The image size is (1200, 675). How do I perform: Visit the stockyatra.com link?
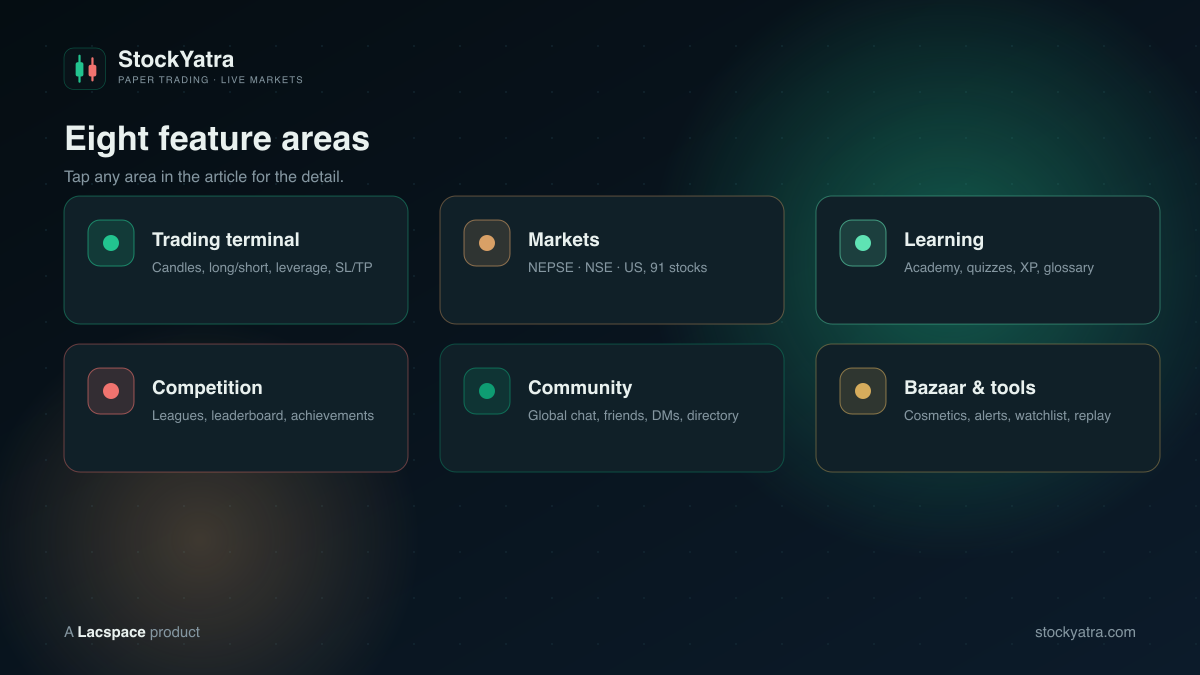pos(1085,632)
